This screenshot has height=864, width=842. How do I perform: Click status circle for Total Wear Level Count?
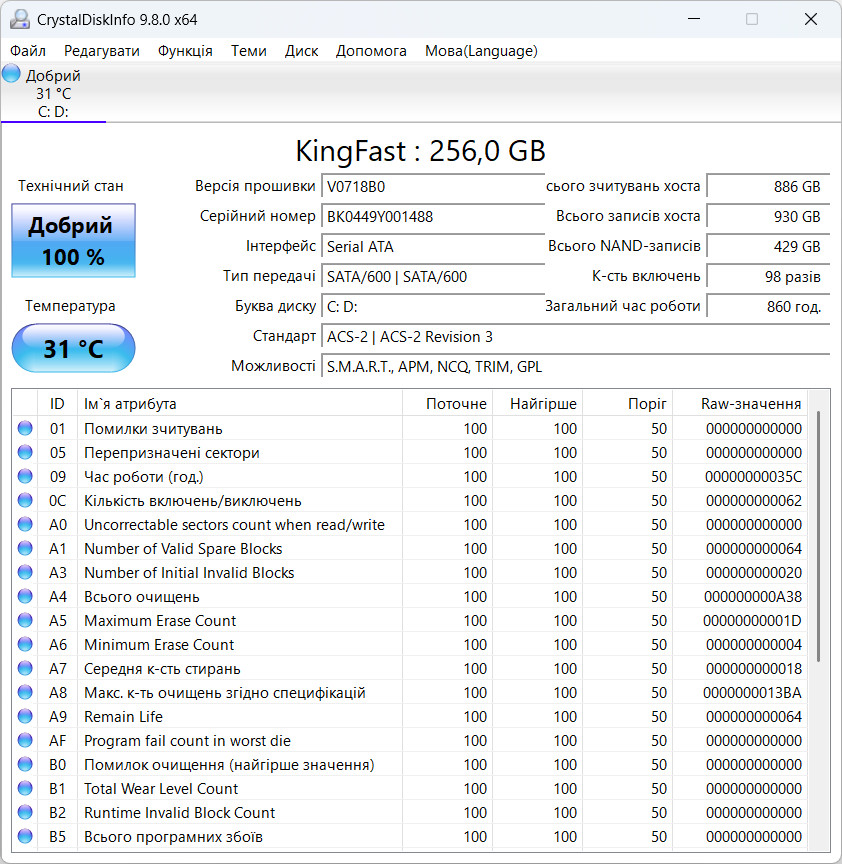[x=25, y=789]
